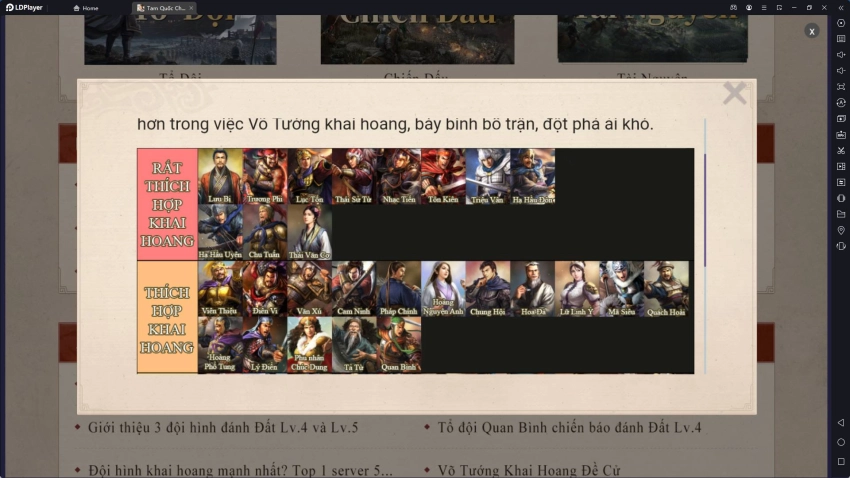850x478 pixels.
Task: Click the LDPlayer volume down icon
Action: coord(841,70)
